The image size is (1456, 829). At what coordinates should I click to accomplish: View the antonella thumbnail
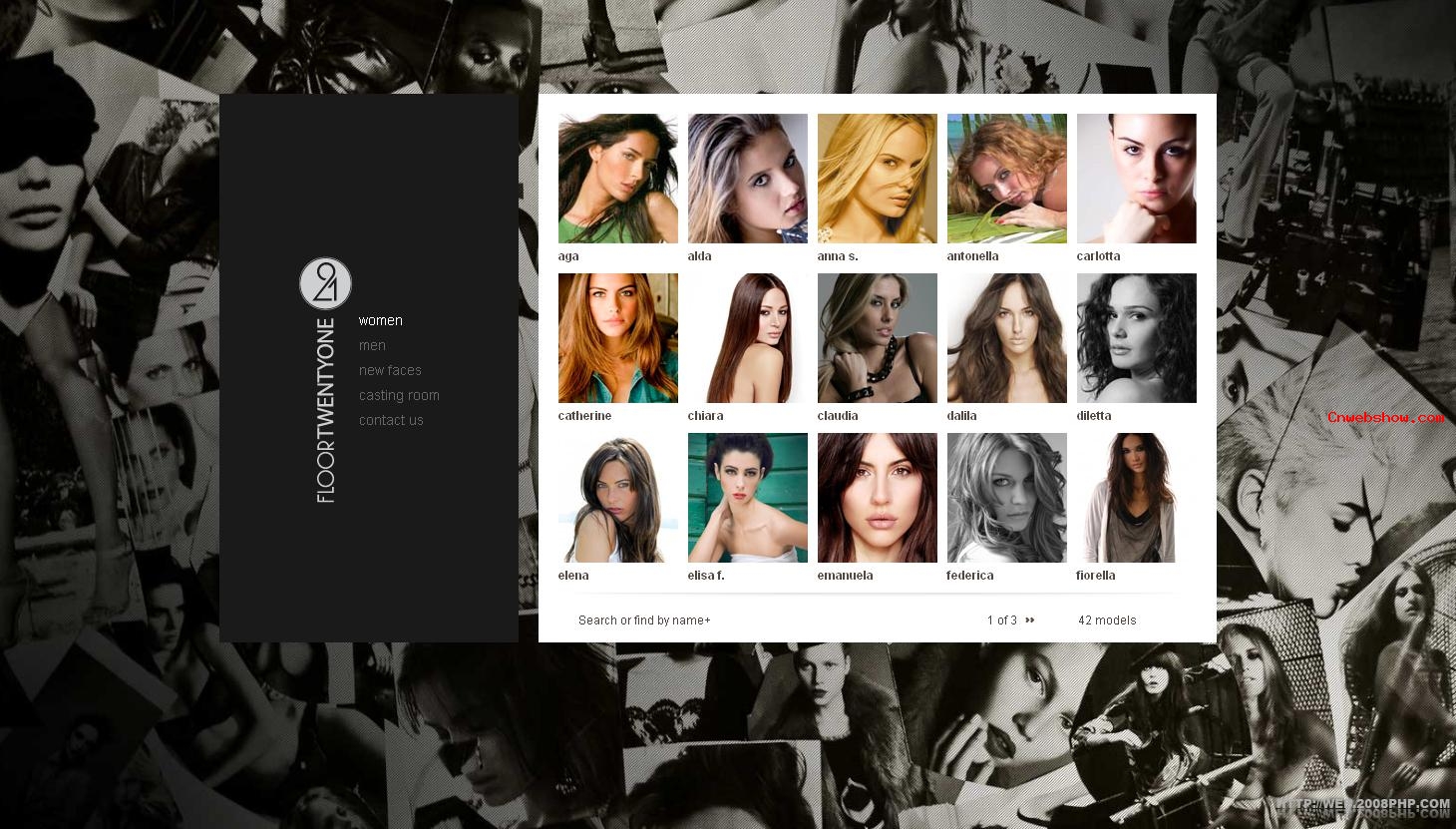[x=1006, y=179]
